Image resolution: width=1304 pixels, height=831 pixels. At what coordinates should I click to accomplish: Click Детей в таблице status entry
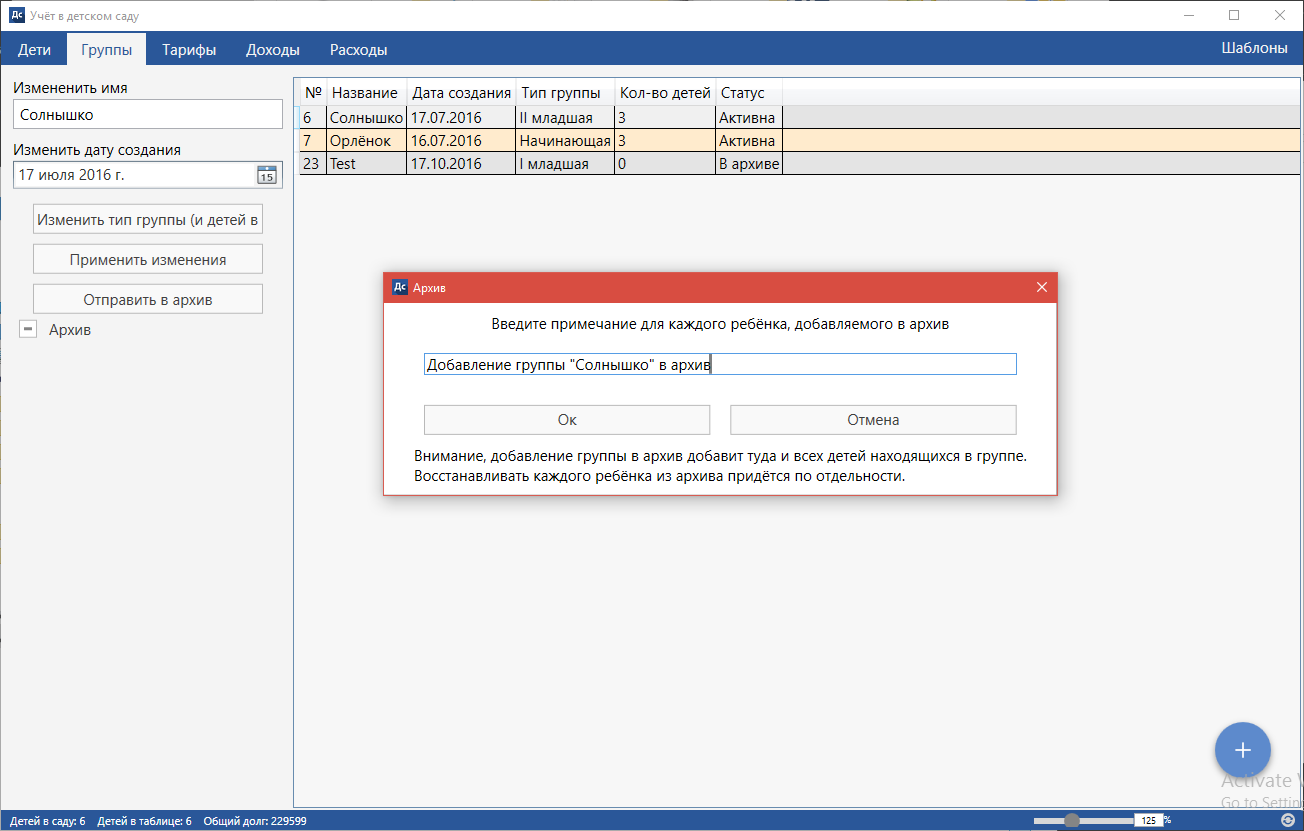144,821
